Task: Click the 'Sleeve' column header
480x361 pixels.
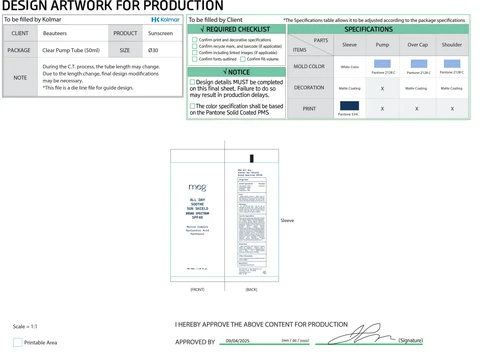Action: 349,45
